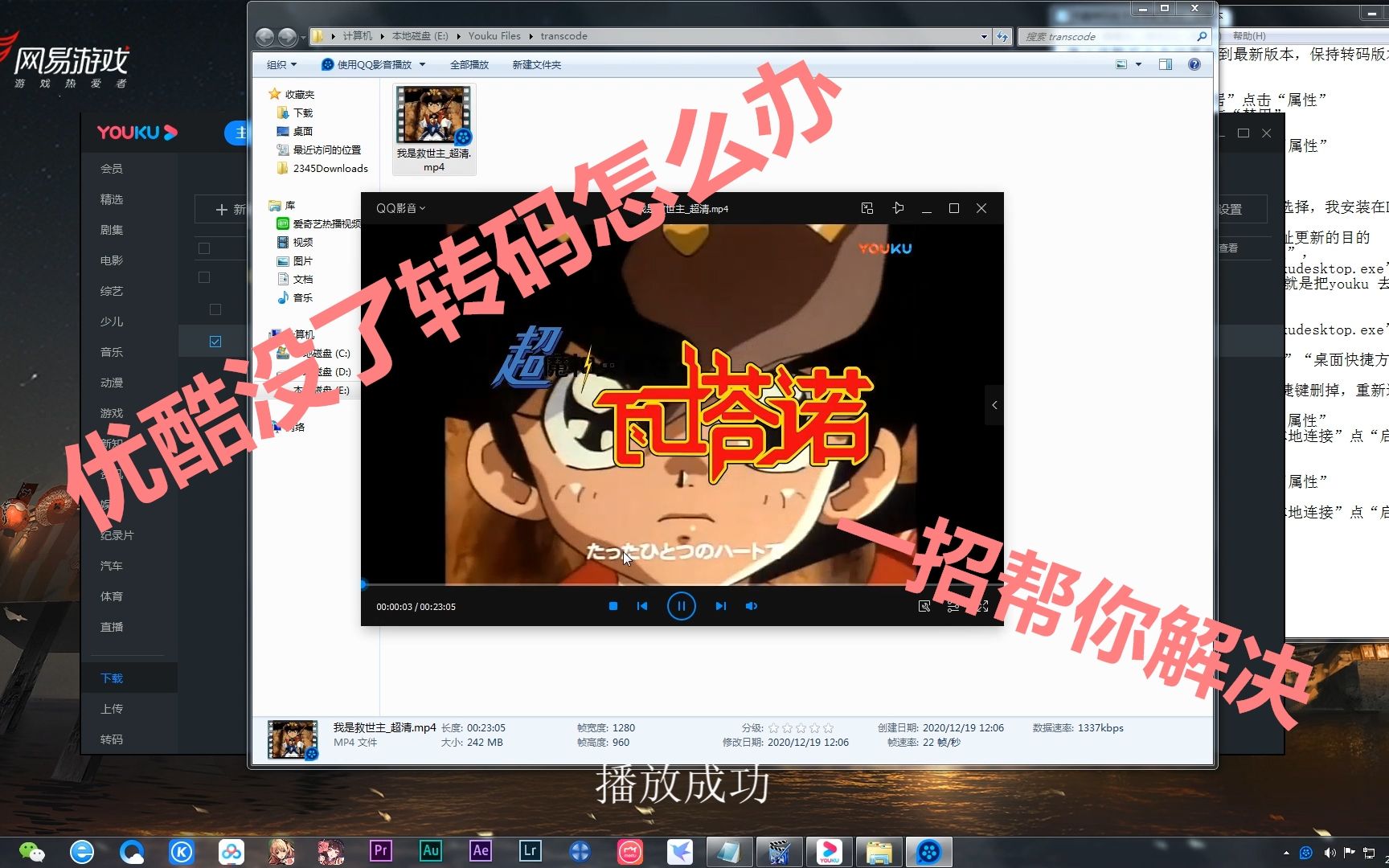
Task: Select 会员 in Youku sidebar
Action: point(112,169)
